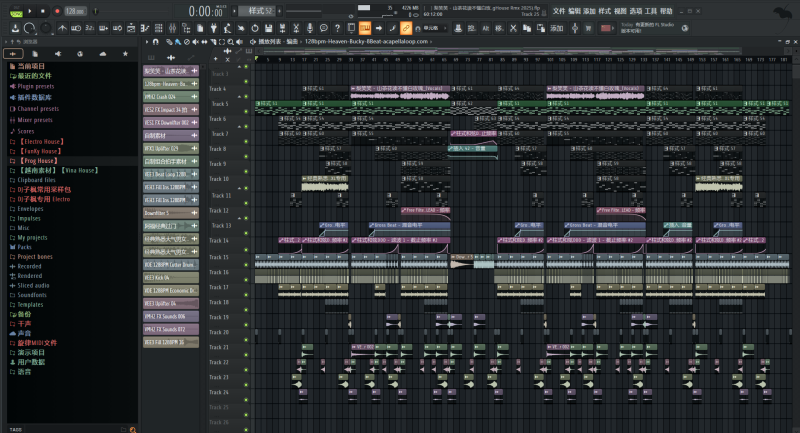The image size is (800, 433).
Task: Click the 128 tempo field
Action: click(x=74, y=11)
